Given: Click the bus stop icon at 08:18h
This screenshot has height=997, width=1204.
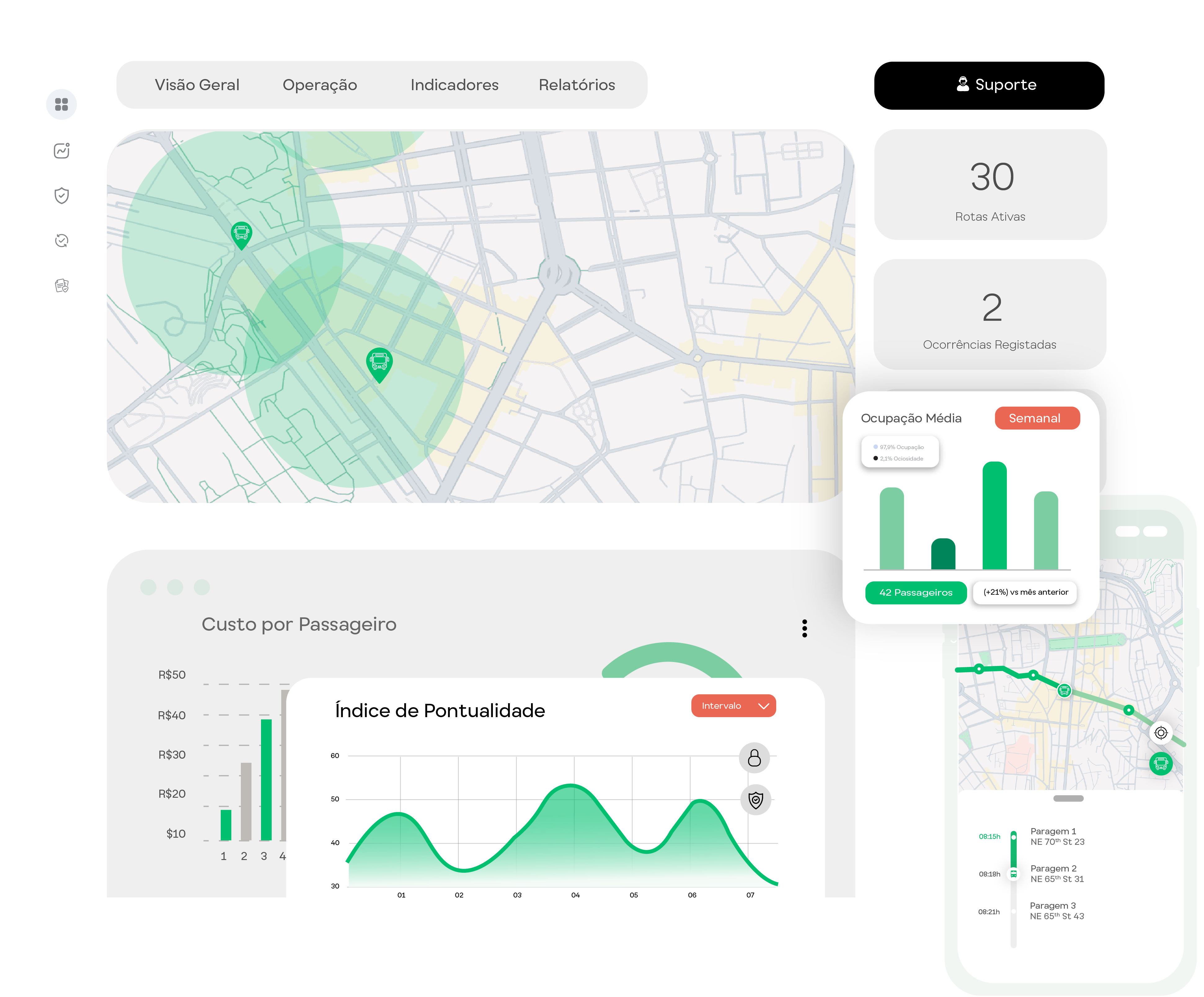Looking at the screenshot, I should [x=1014, y=874].
